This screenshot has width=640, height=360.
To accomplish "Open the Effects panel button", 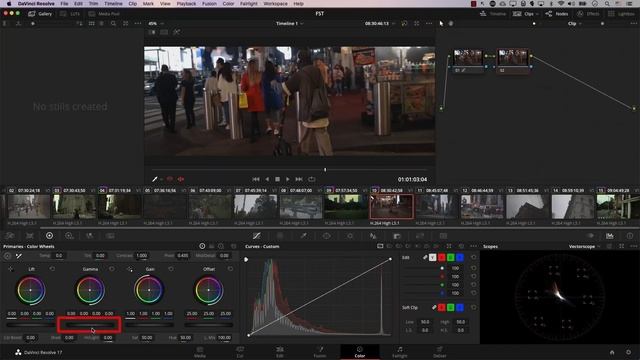I will coord(588,14).
